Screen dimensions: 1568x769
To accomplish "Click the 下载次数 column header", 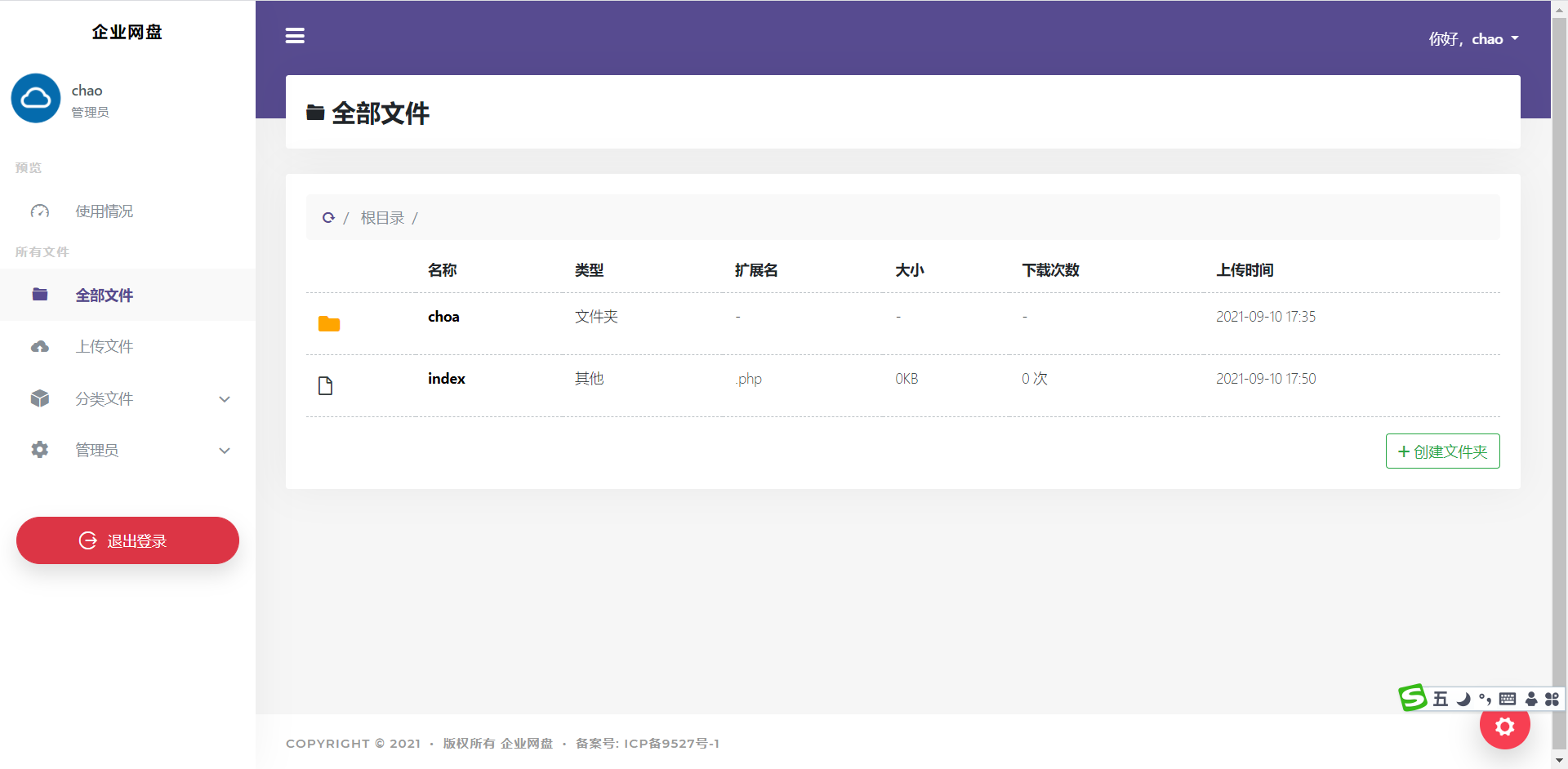I will (1051, 270).
